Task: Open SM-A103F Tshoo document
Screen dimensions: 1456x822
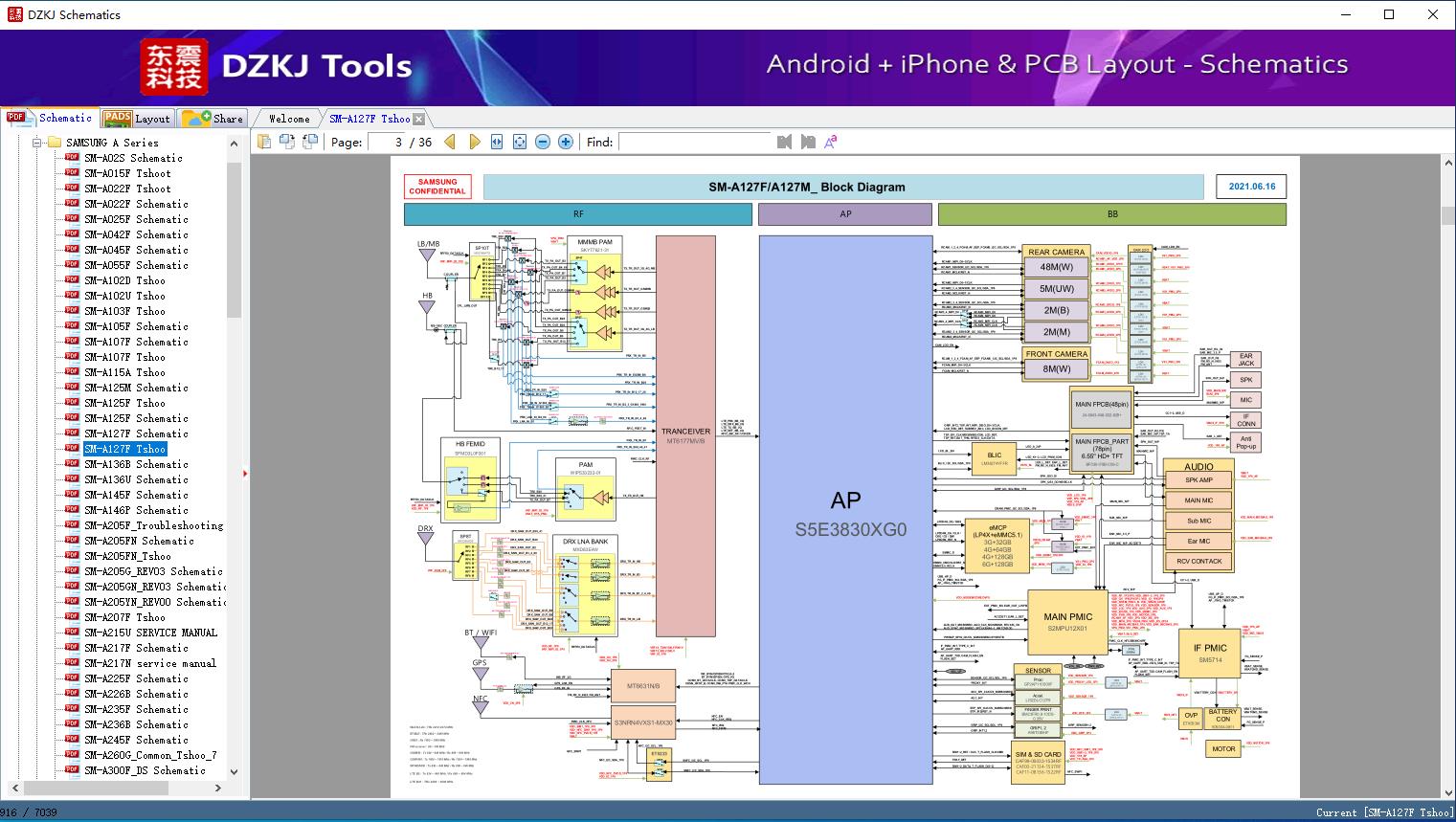Action: pos(124,311)
